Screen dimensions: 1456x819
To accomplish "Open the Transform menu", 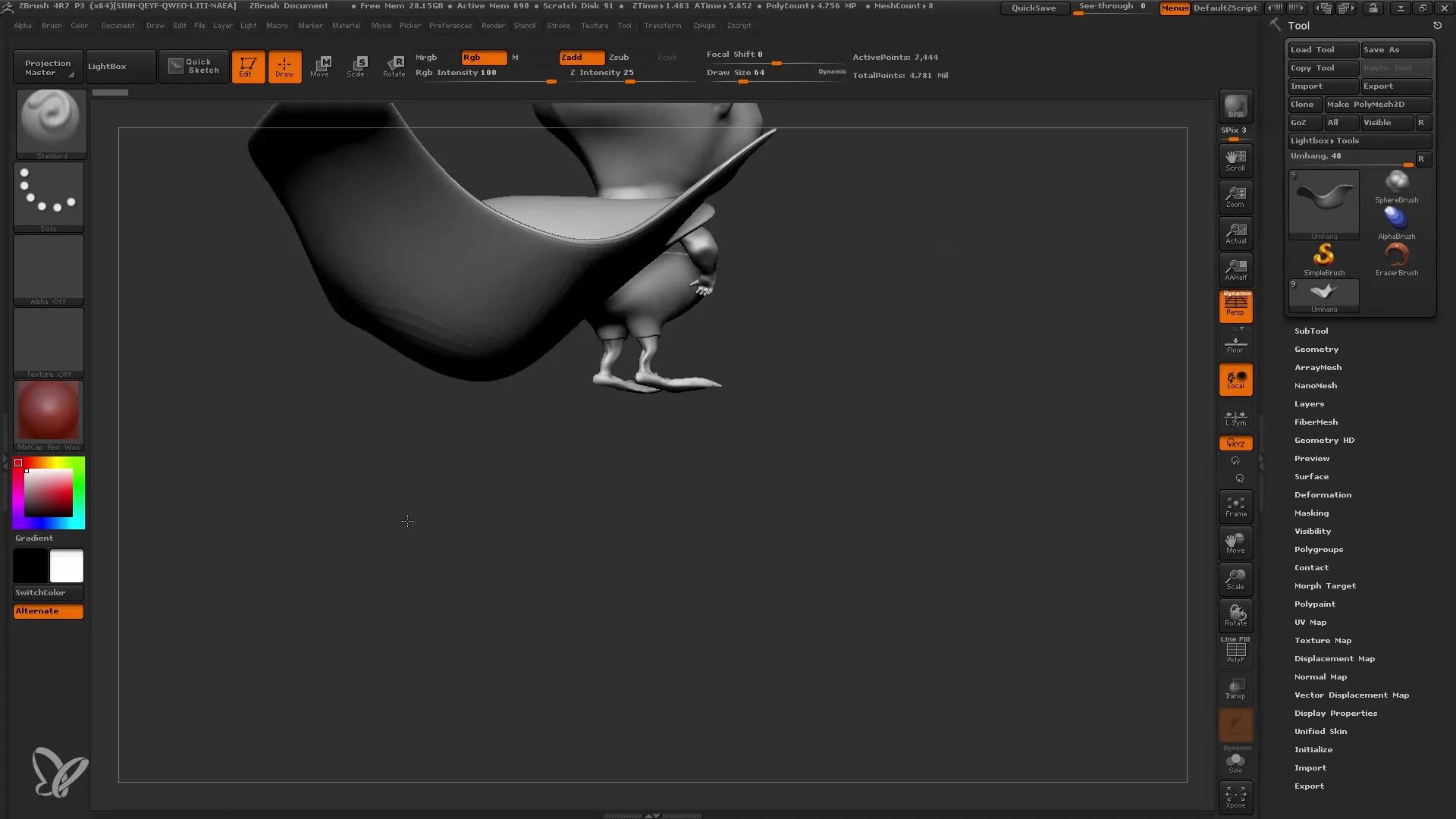I will click(662, 26).
